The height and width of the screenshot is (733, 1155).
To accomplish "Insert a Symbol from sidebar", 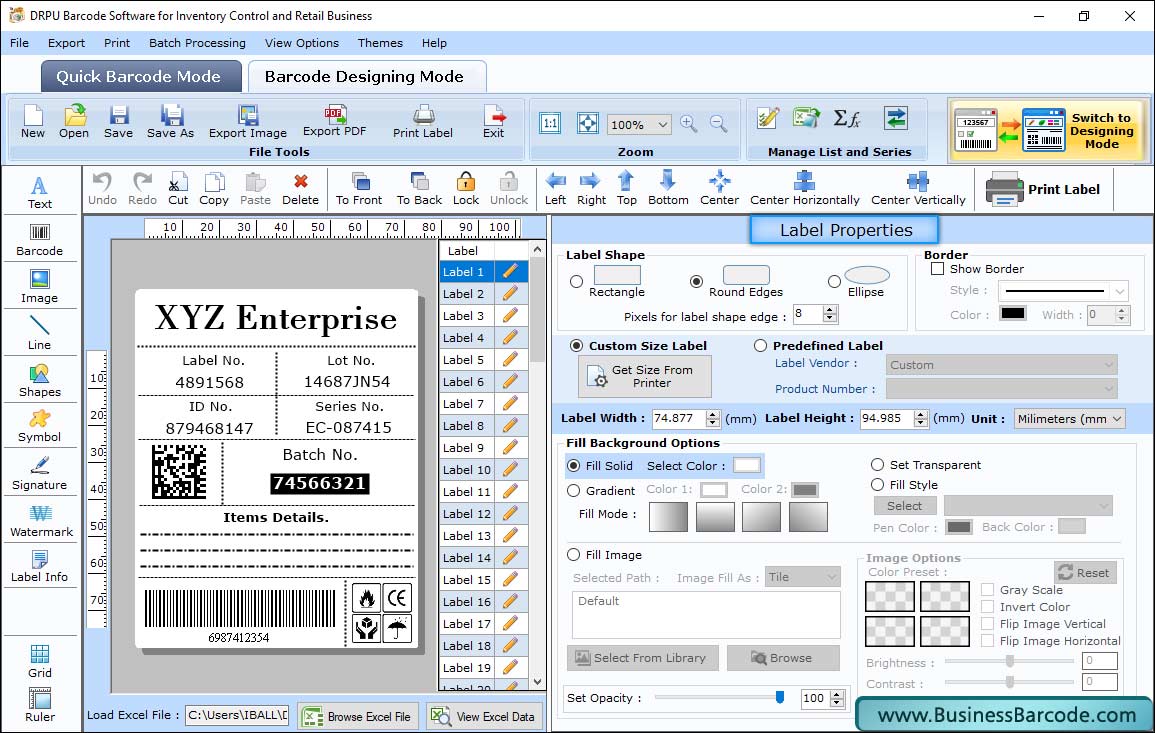I will coord(40,427).
